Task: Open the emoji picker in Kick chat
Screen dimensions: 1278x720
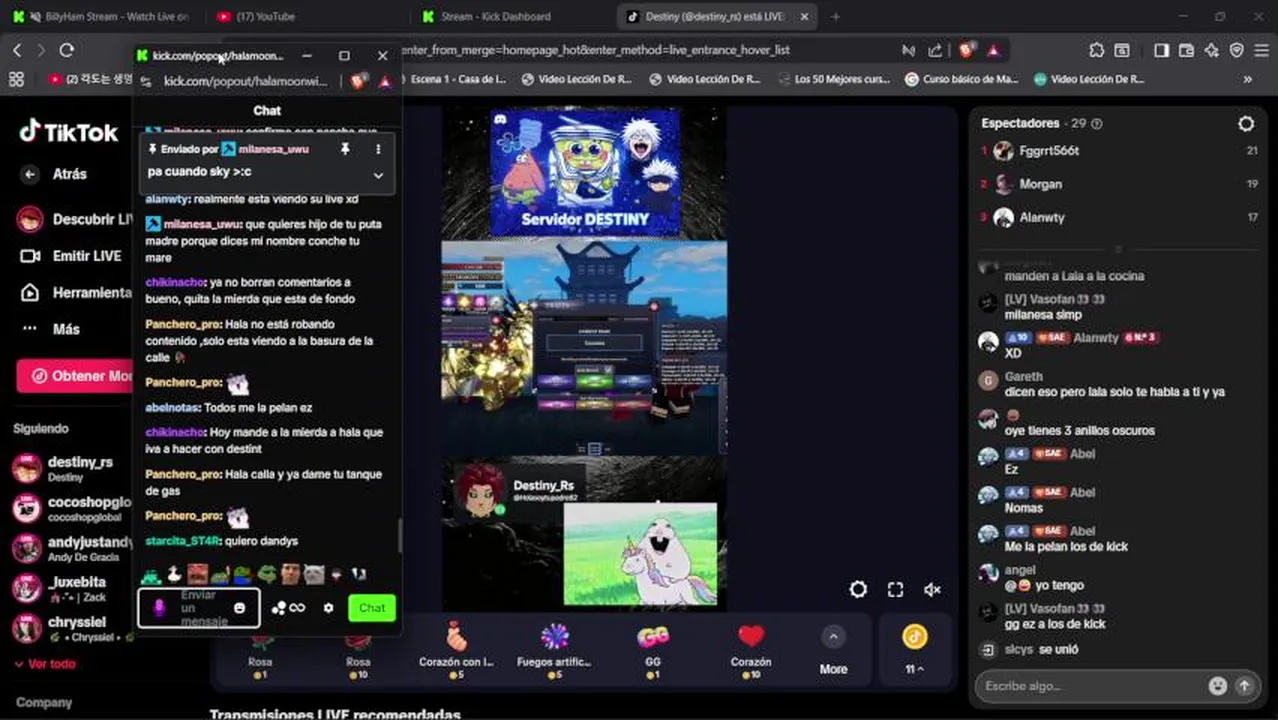Action: click(x=240, y=608)
